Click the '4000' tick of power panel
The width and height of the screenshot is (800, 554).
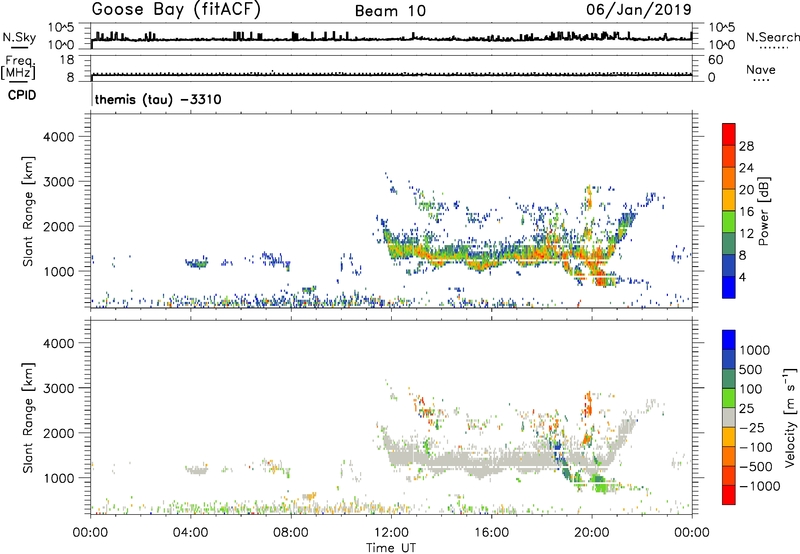58,137
